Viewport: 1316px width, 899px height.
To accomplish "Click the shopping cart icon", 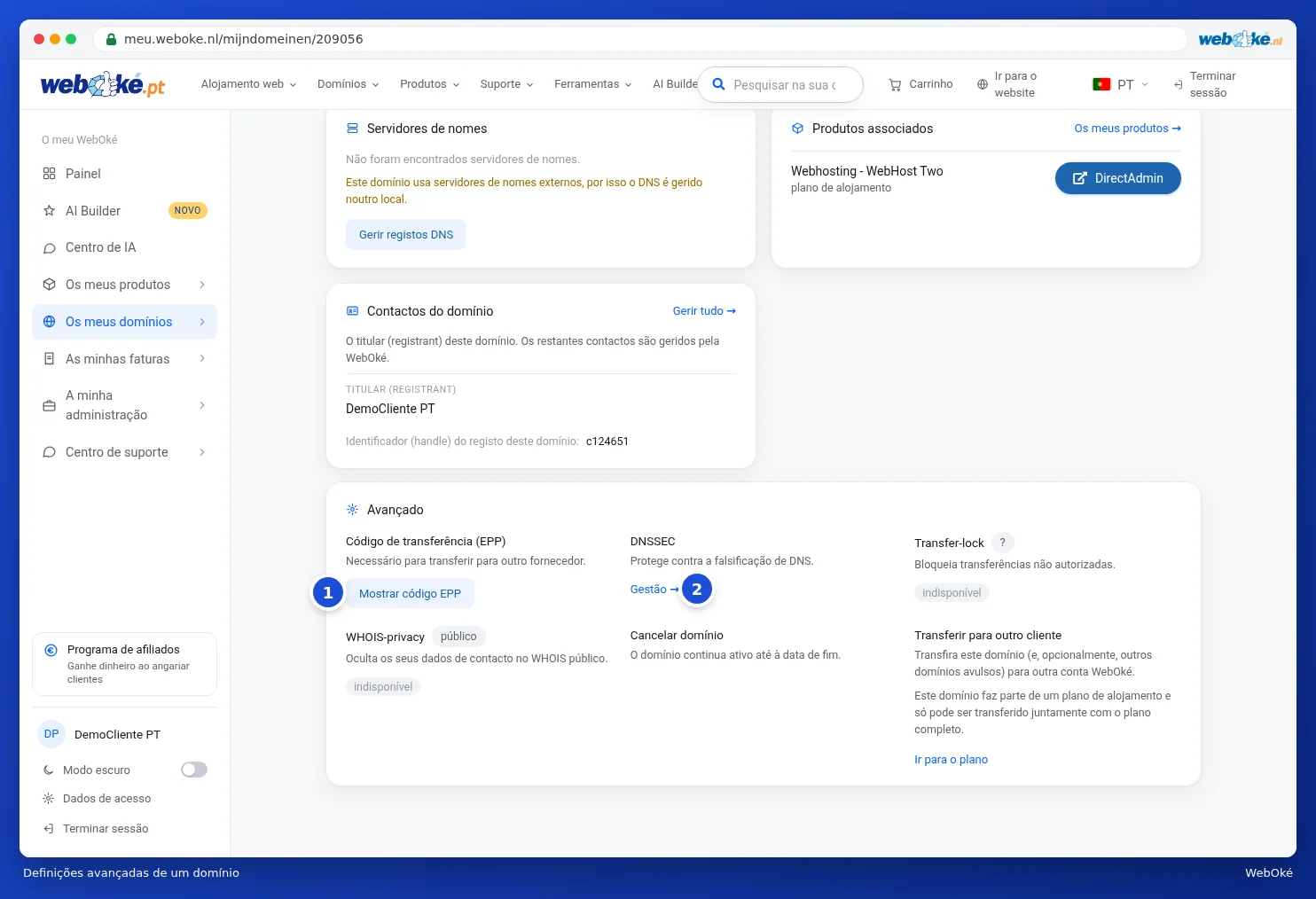I will point(895,84).
